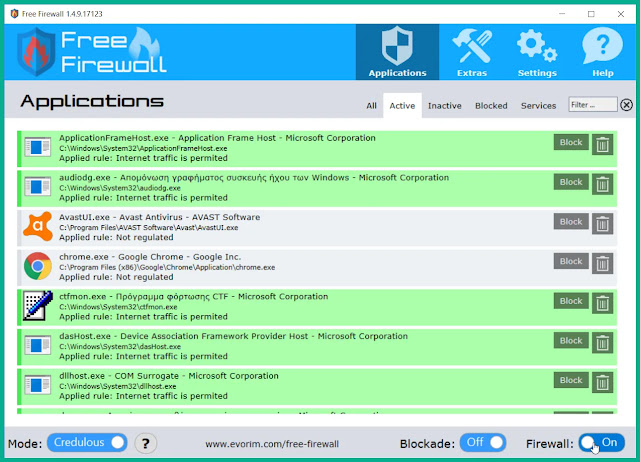Delete the ctfmon.exe rule
Screen dimensions: 640x462
(x=602, y=303)
